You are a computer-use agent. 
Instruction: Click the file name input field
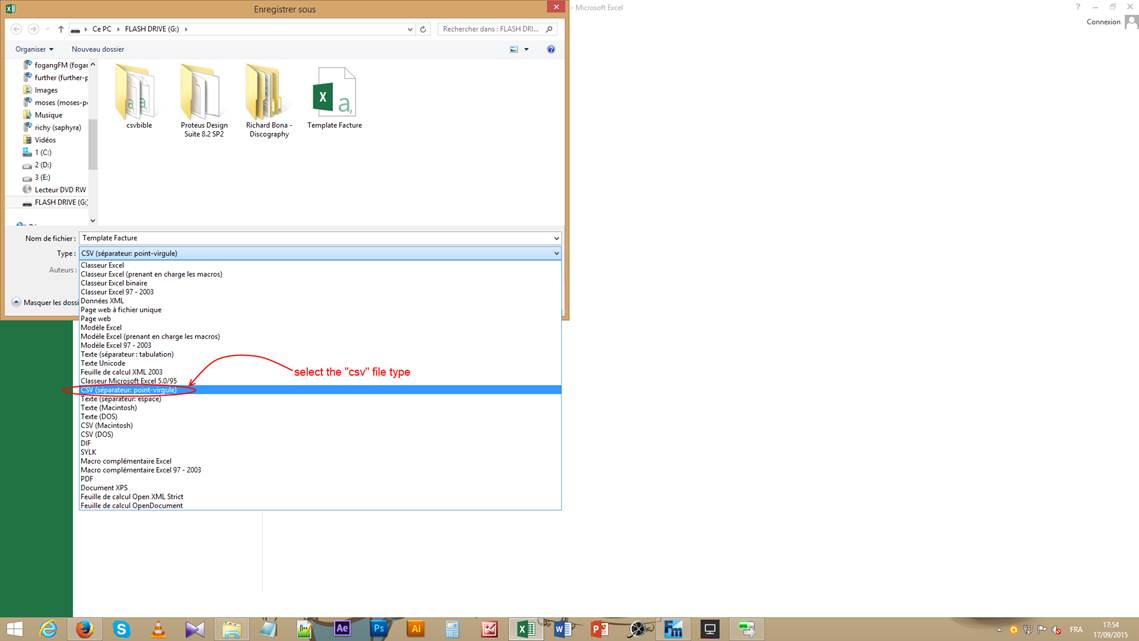click(x=315, y=238)
